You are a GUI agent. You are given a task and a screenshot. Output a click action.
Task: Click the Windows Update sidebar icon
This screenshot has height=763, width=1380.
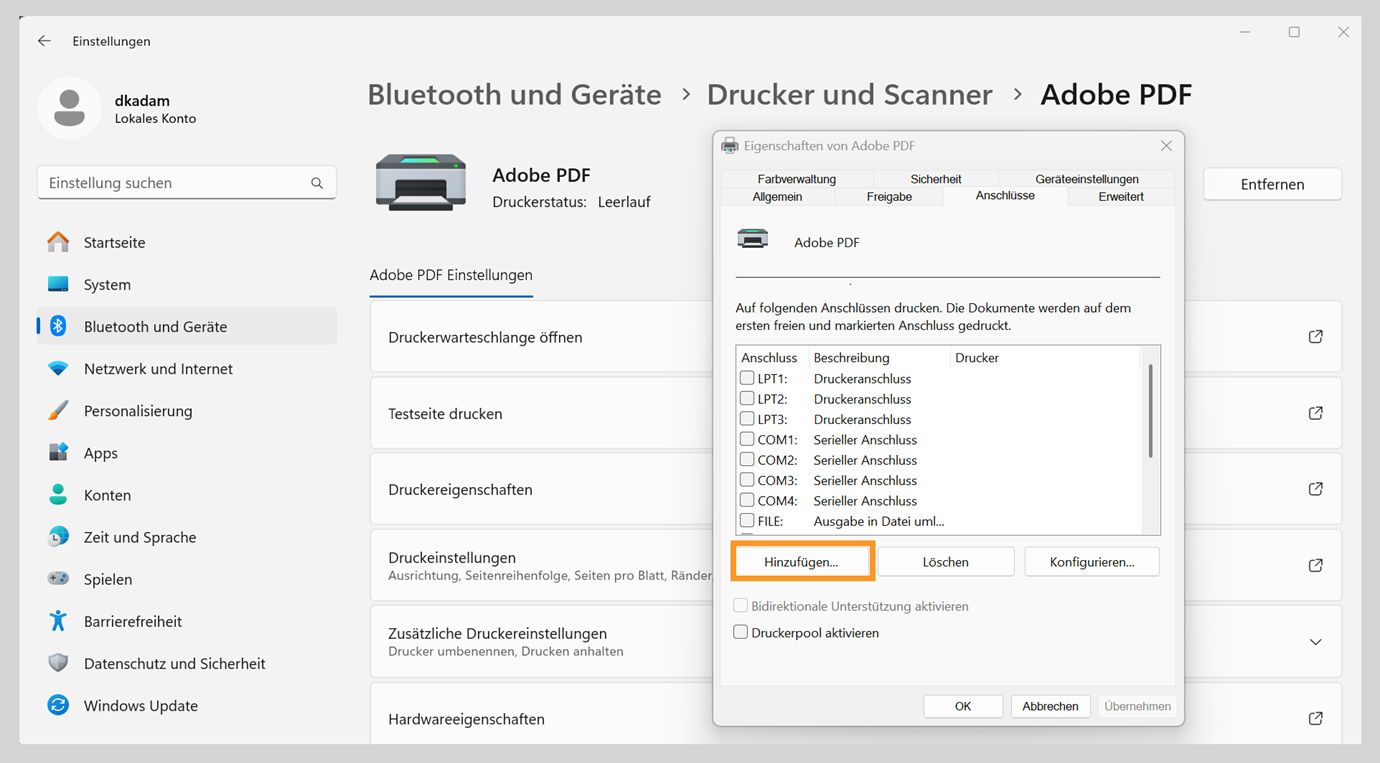point(59,705)
